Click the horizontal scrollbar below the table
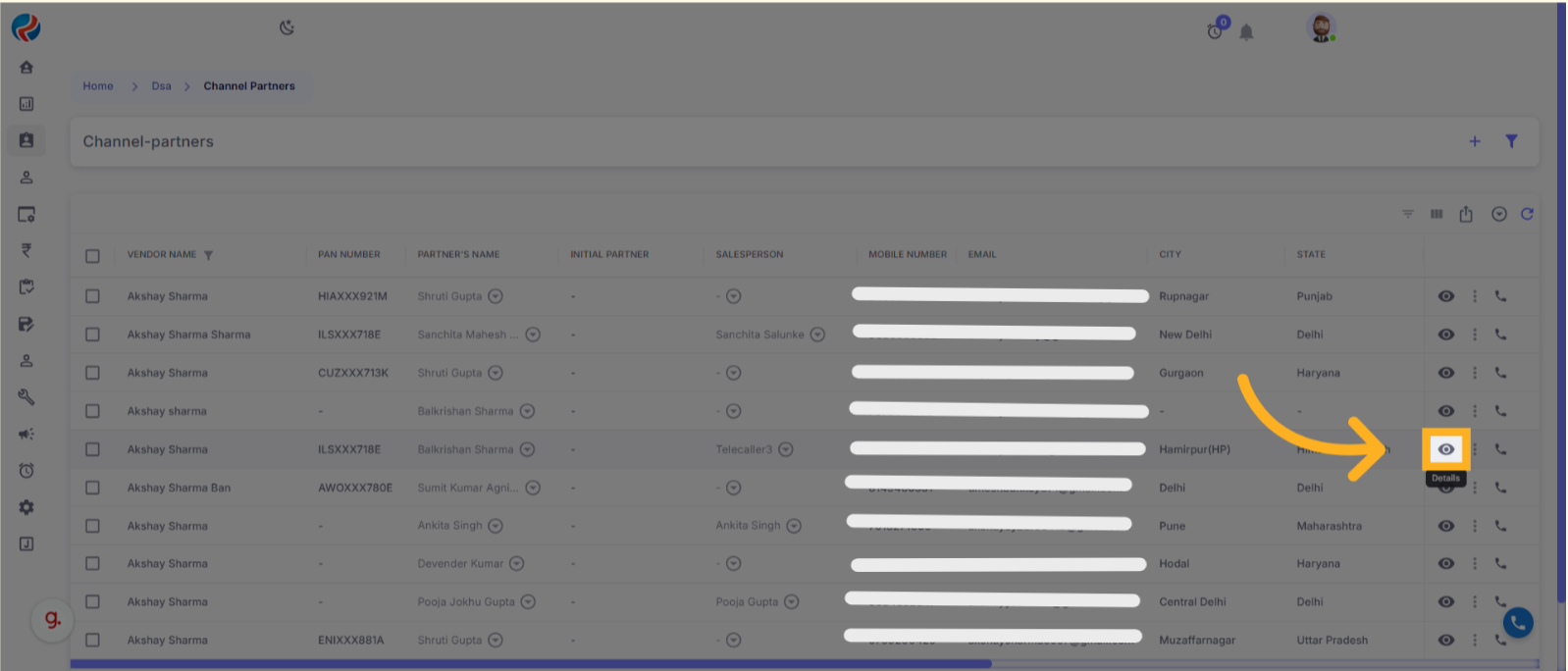Image resolution: width=1568 pixels, height=671 pixels. click(x=530, y=664)
